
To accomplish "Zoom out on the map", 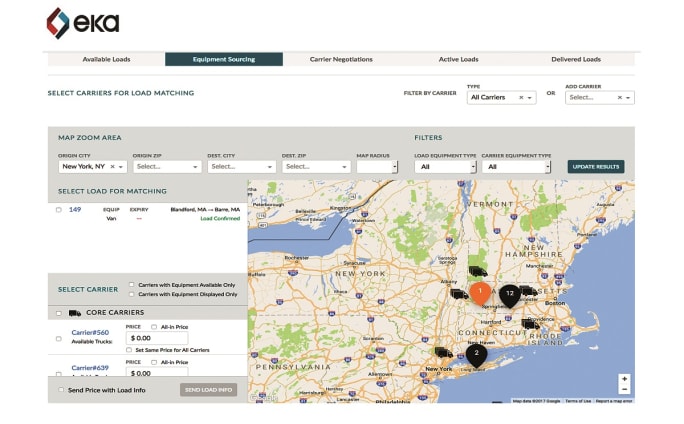I will click(624, 390).
